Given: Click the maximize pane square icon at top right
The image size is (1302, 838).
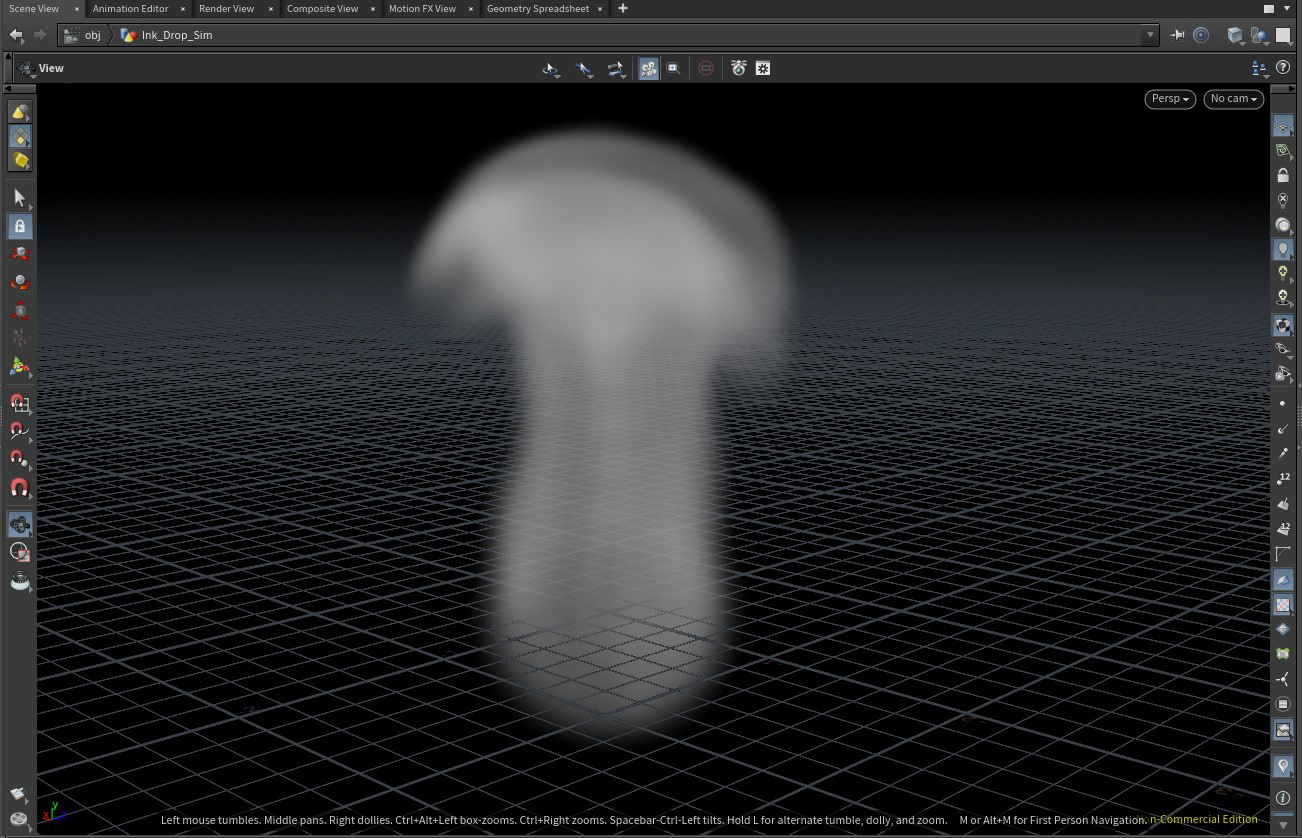Looking at the screenshot, I should click(x=1269, y=8).
